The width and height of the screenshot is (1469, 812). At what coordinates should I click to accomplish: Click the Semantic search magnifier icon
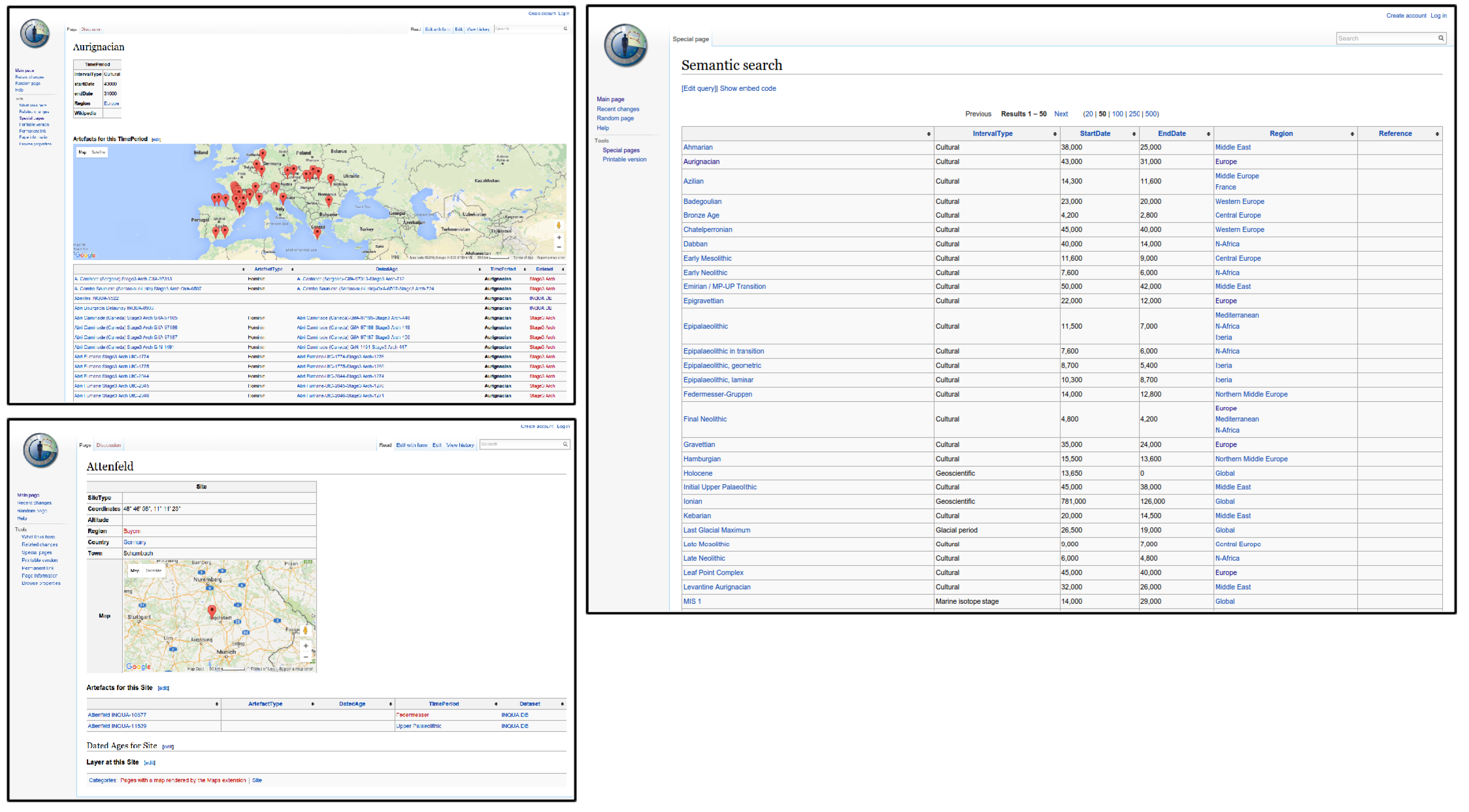(x=1441, y=38)
